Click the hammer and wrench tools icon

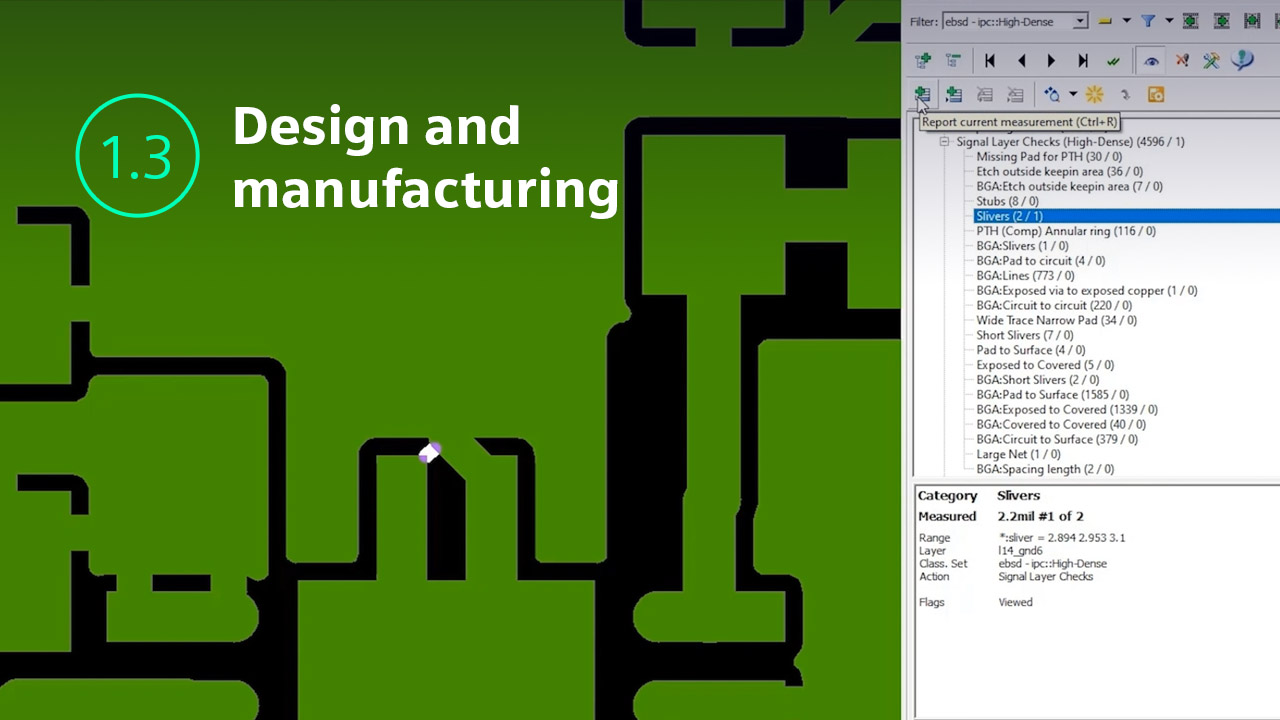[x=1211, y=61]
